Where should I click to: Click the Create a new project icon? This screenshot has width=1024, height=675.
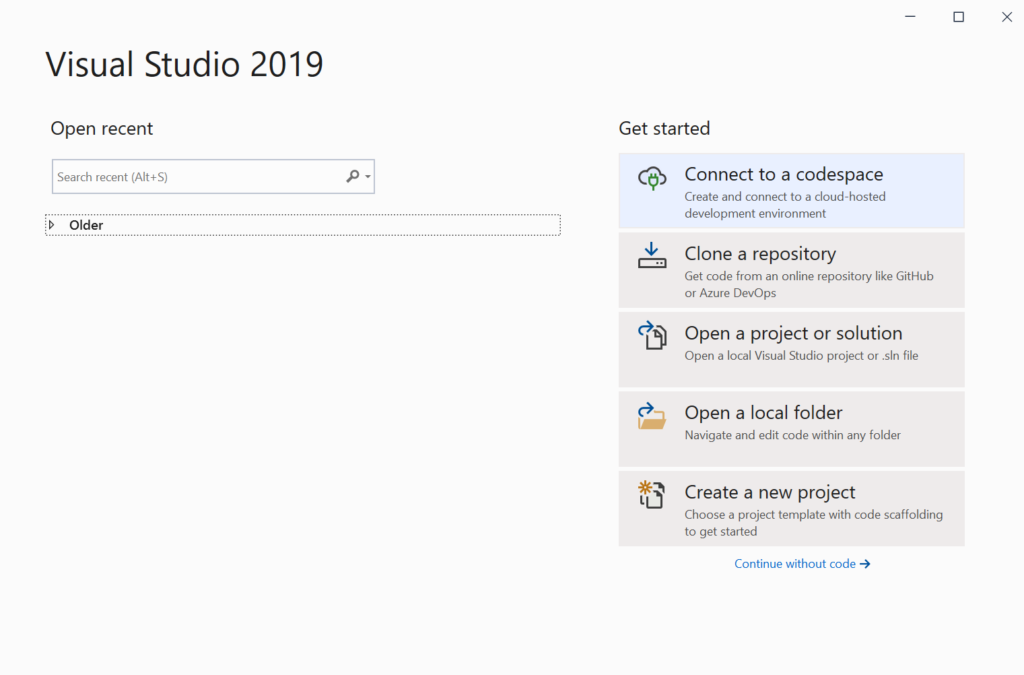[x=652, y=496]
